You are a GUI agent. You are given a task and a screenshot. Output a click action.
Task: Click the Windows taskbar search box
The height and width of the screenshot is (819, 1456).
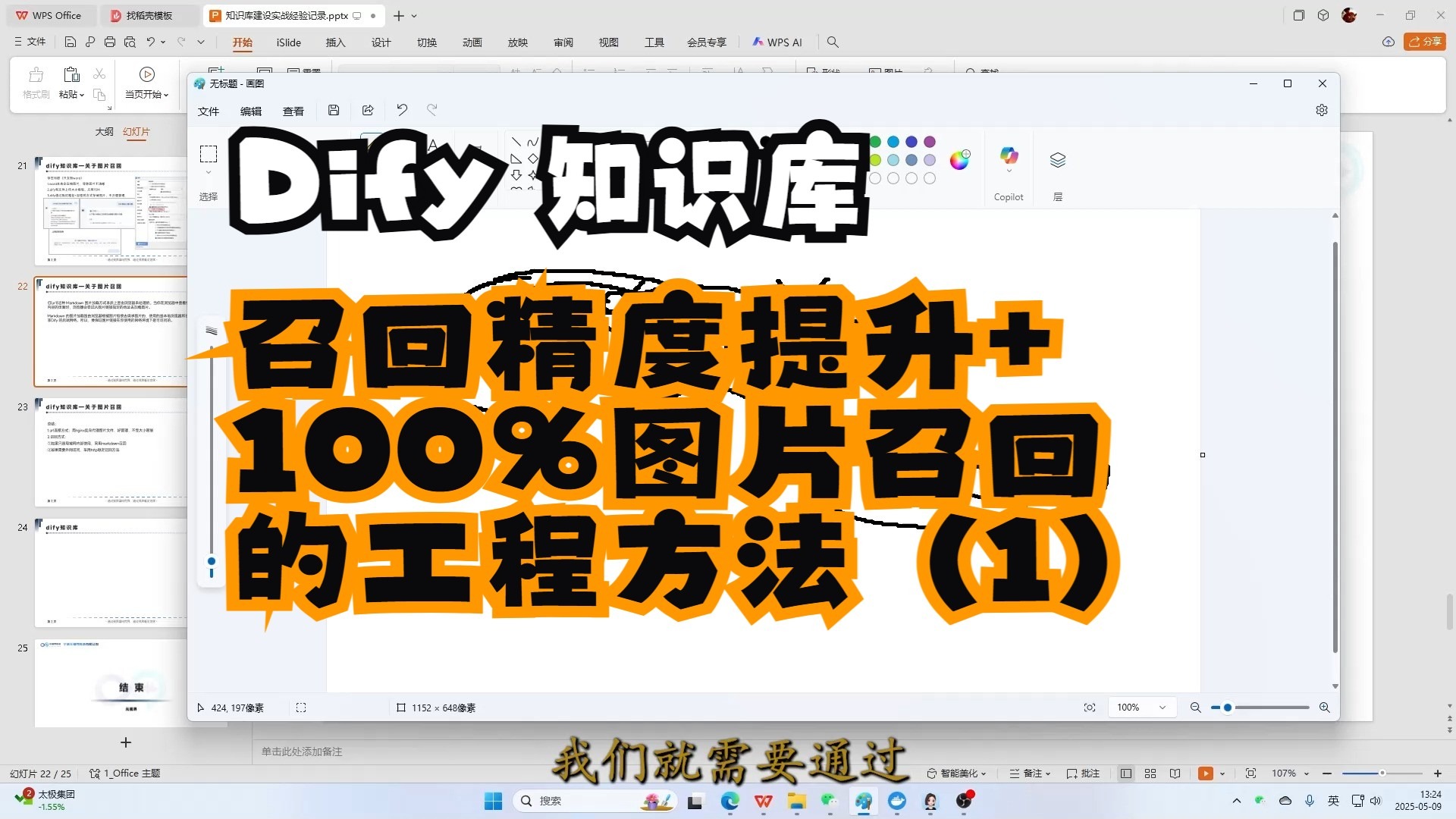coord(596,801)
